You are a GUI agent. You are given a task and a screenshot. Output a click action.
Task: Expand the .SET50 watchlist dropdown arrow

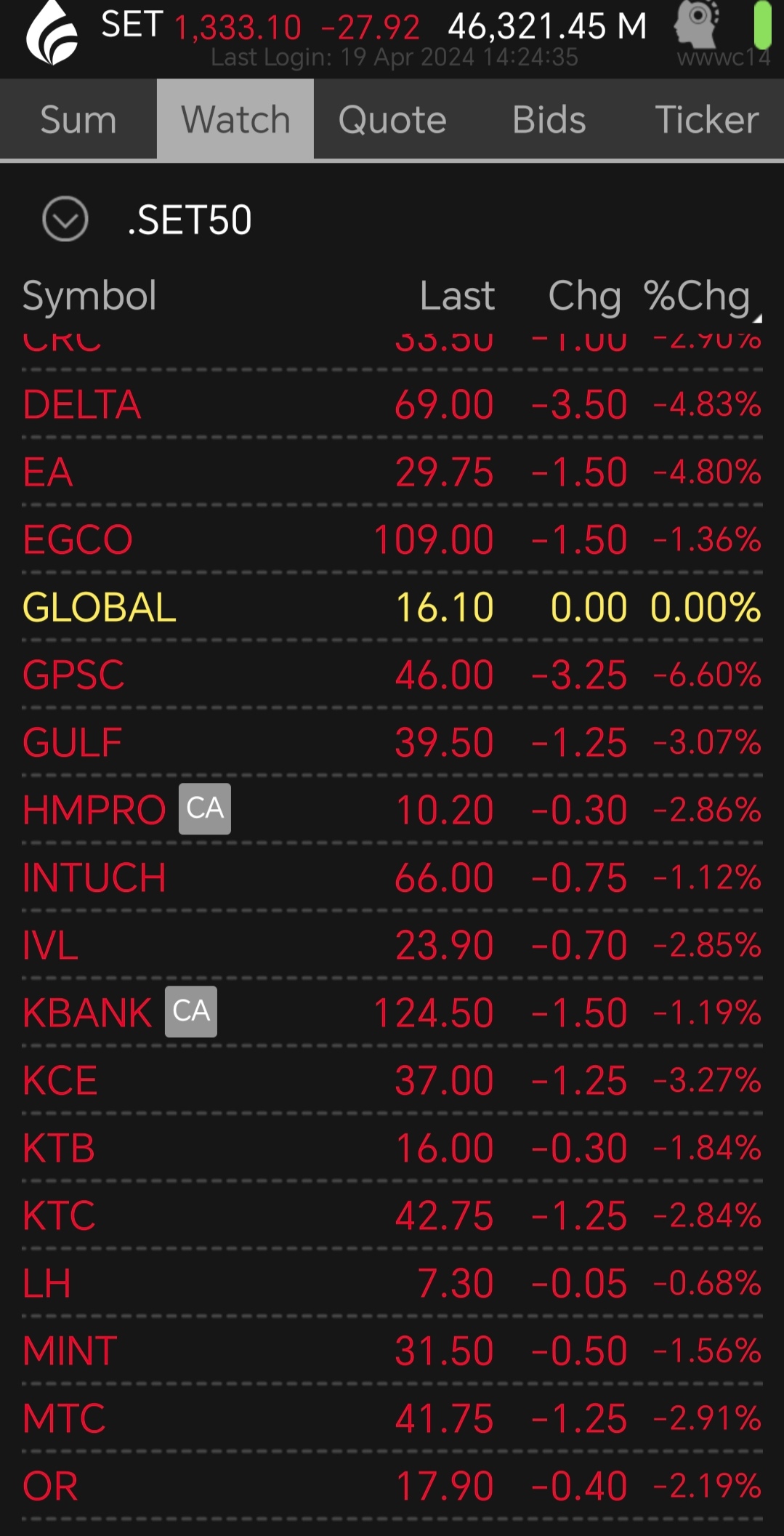[65, 219]
